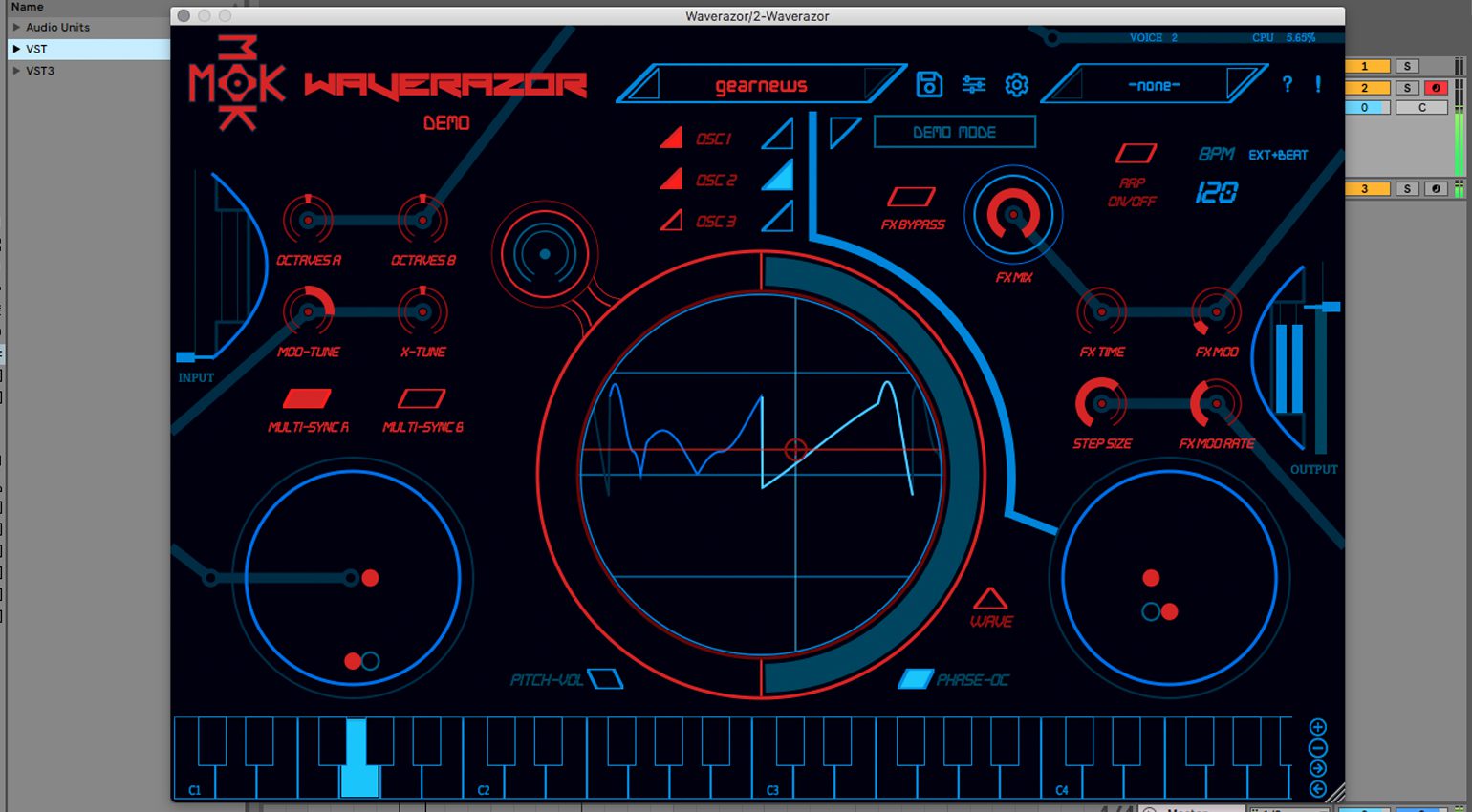Click the DEMO MODE button

tap(955, 132)
